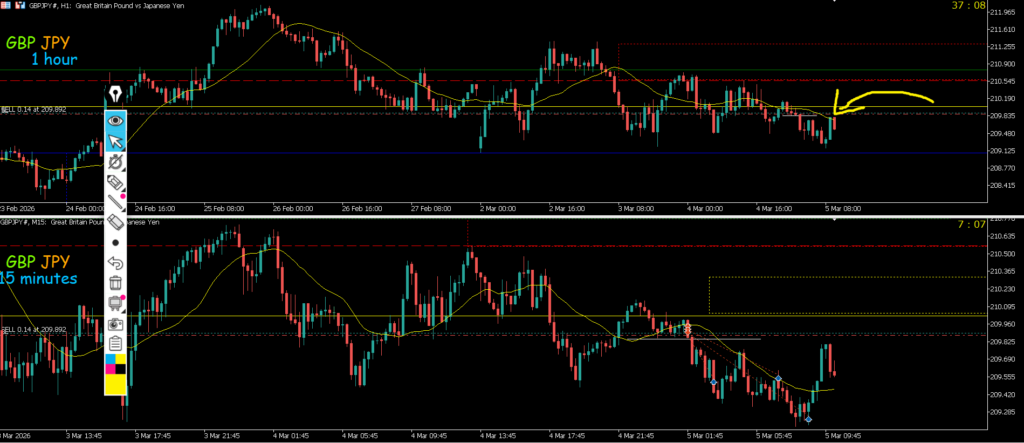
Task: Select the black dot pen size
Action: pyautogui.click(x=116, y=243)
